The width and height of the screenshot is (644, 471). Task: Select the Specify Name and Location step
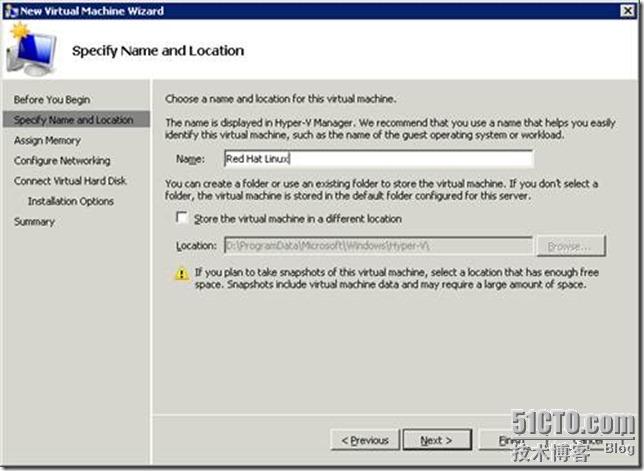pos(74,120)
